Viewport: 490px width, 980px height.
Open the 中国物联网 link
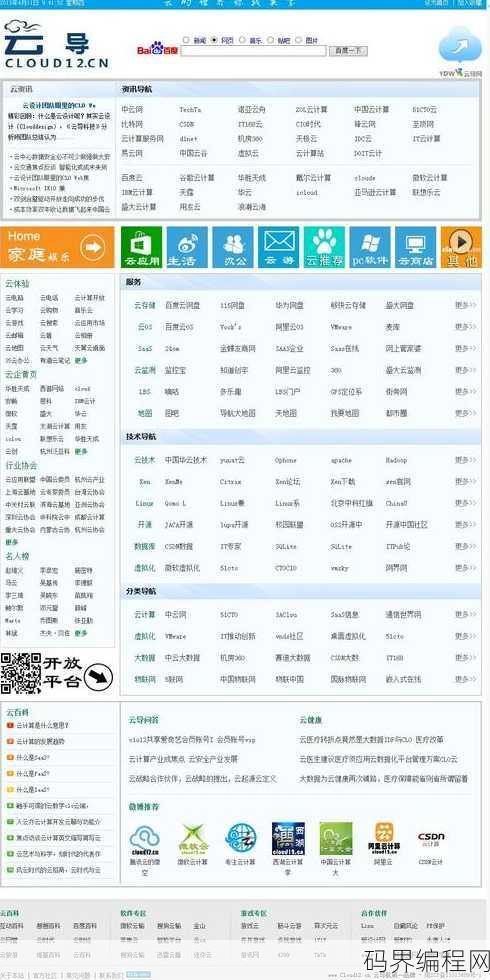tap(238, 679)
